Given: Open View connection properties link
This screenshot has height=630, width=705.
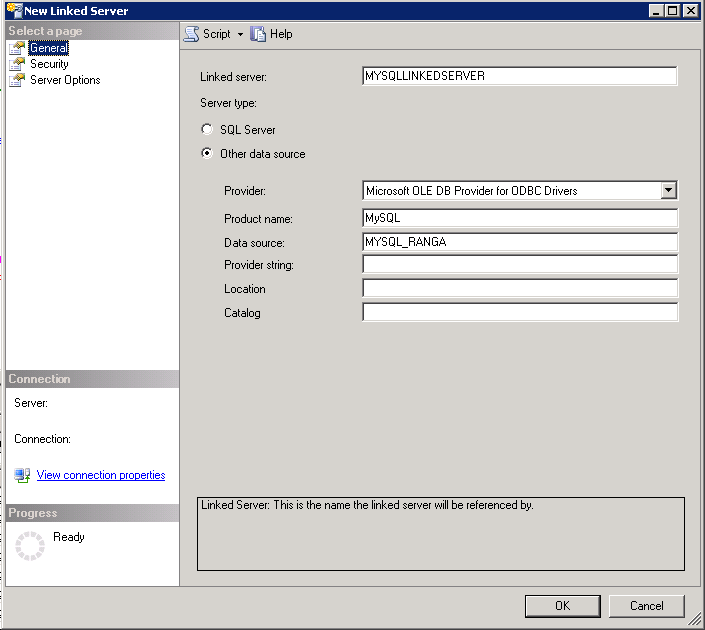Looking at the screenshot, I should coord(101,476).
